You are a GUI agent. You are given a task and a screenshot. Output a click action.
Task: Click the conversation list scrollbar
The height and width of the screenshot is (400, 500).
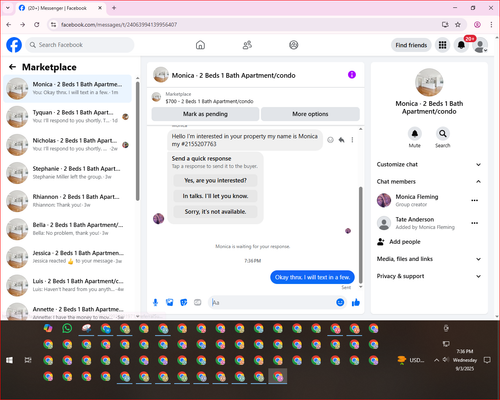pos(138,141)
